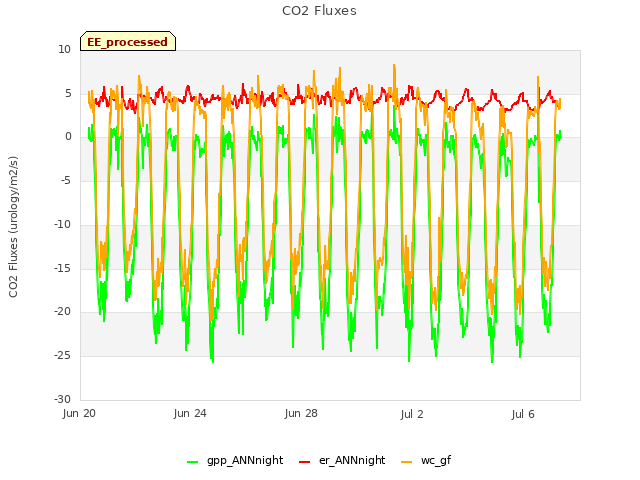Viewport: 640px width, 480px height.
Task: Click the red er_ANNnight legend swatch
Action: (304, 462)
